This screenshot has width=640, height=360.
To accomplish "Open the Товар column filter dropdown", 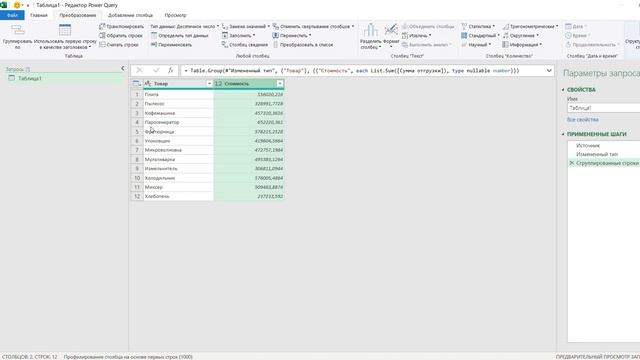I will pyautogui.click(x=209, y=84).
